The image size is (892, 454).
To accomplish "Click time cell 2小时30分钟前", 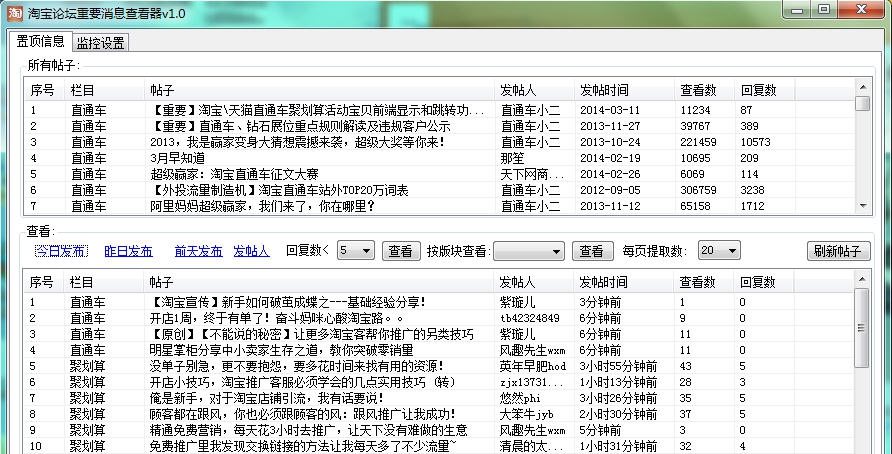I will point(618,414).
